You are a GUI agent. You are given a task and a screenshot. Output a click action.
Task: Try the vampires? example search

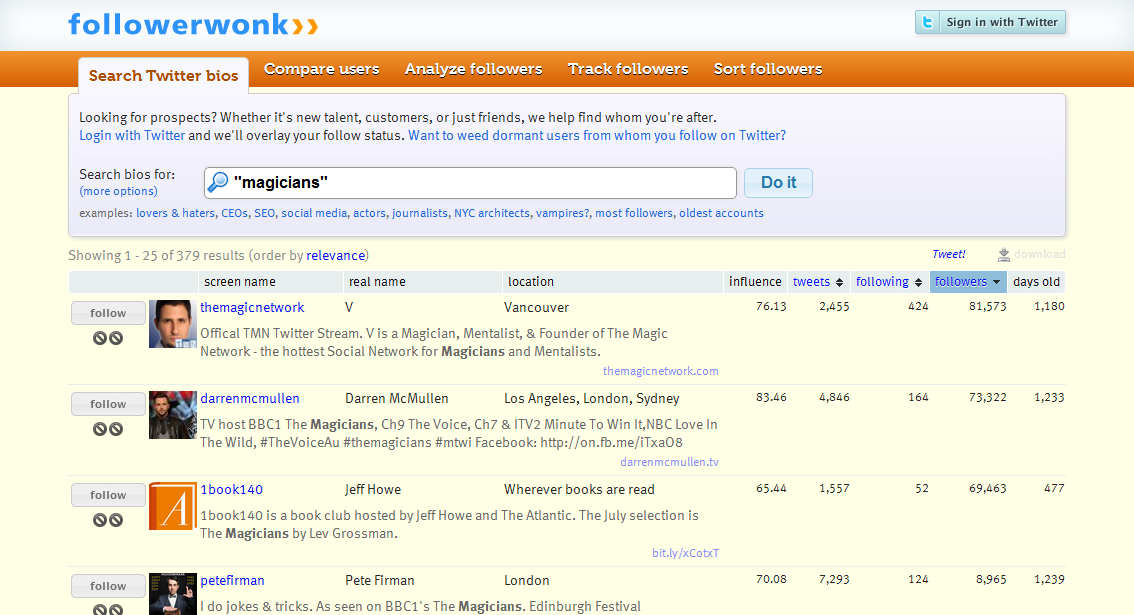click(x=563, y=213)
